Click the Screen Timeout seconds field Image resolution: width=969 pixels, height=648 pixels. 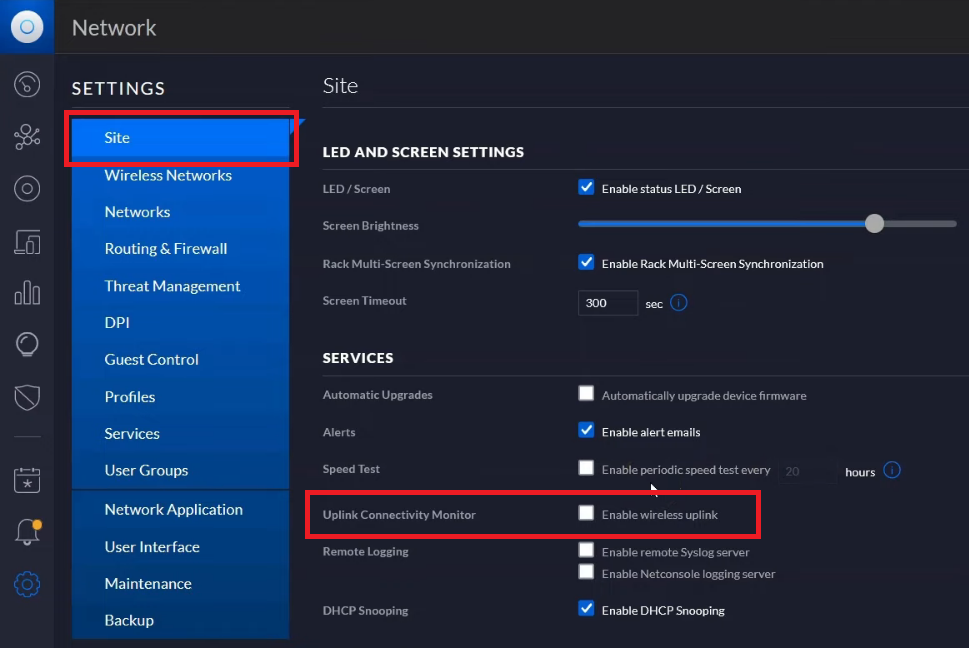tap(607, 303)
